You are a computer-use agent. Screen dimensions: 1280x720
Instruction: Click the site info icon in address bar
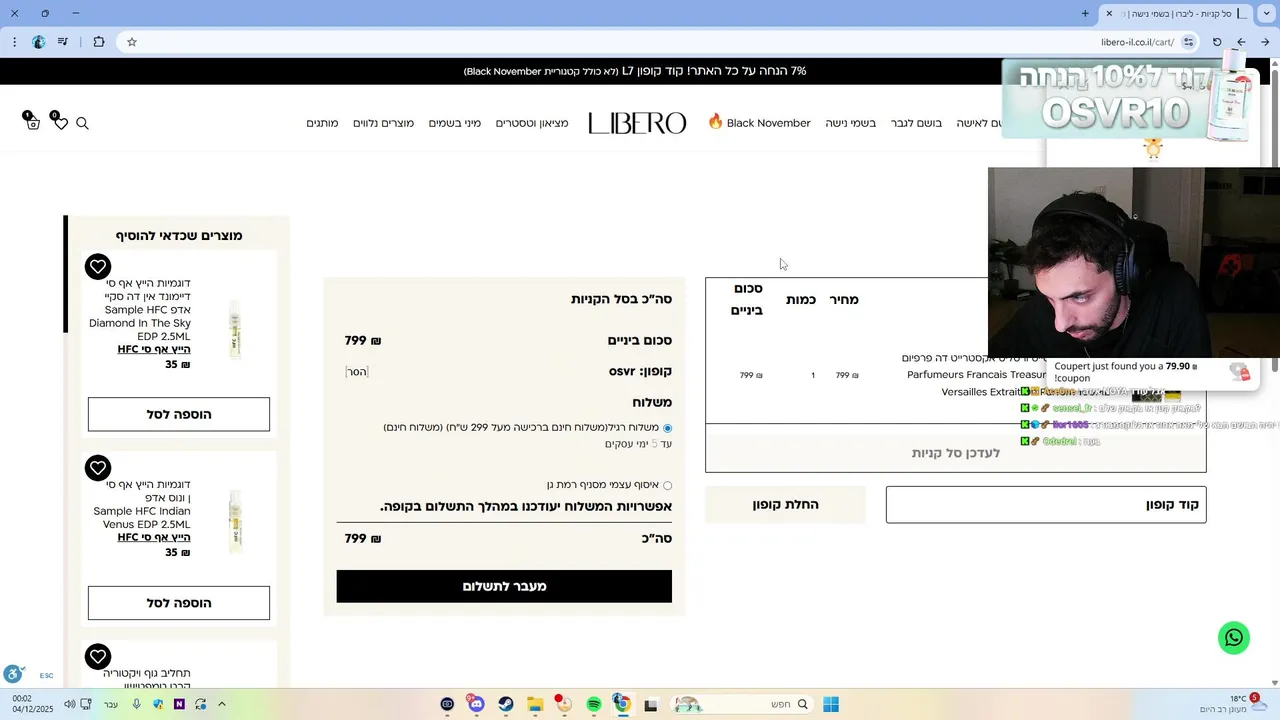(1188, 42)
